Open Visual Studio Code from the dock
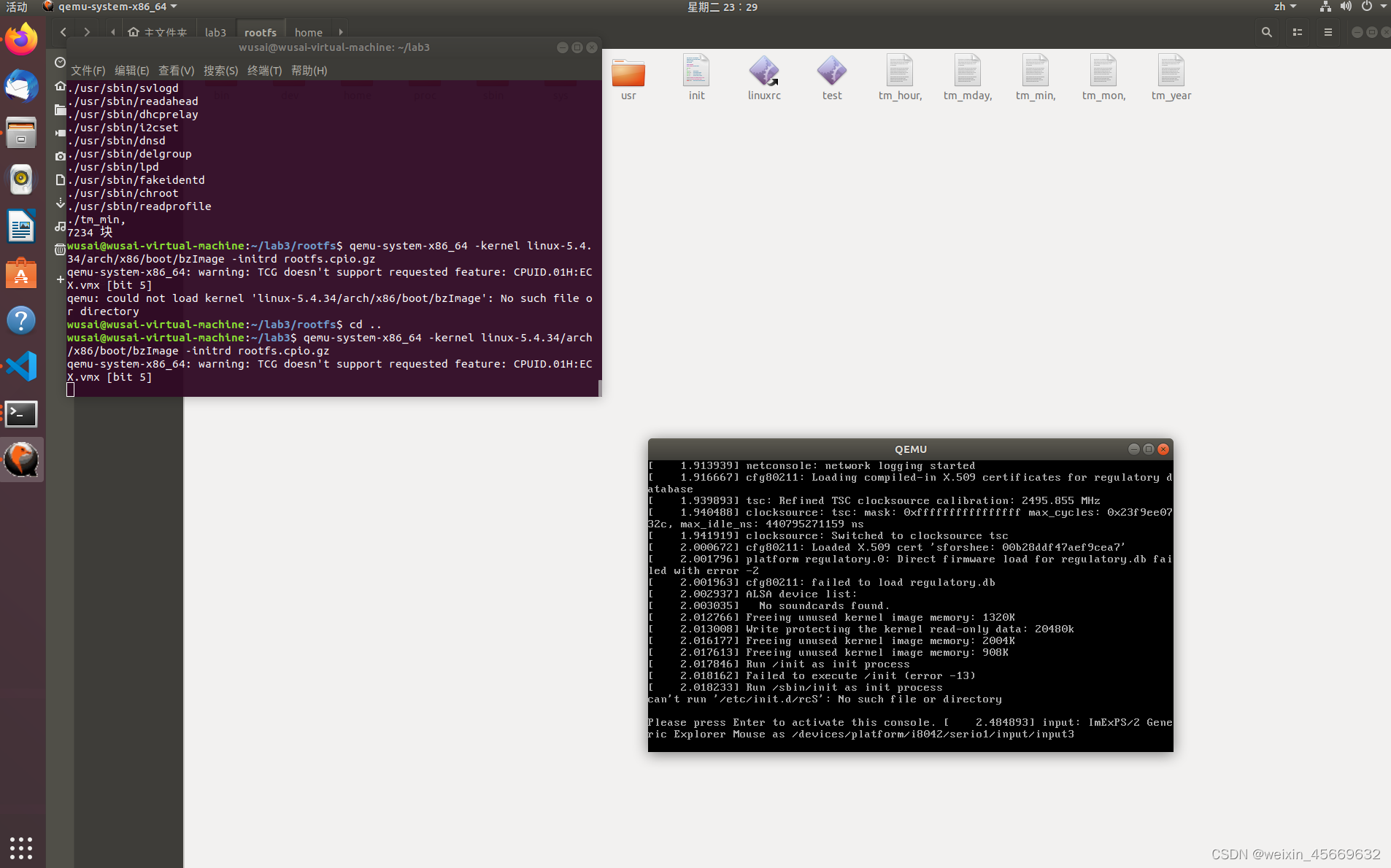This screenshot has height=868, width=1391. [21, 366]
